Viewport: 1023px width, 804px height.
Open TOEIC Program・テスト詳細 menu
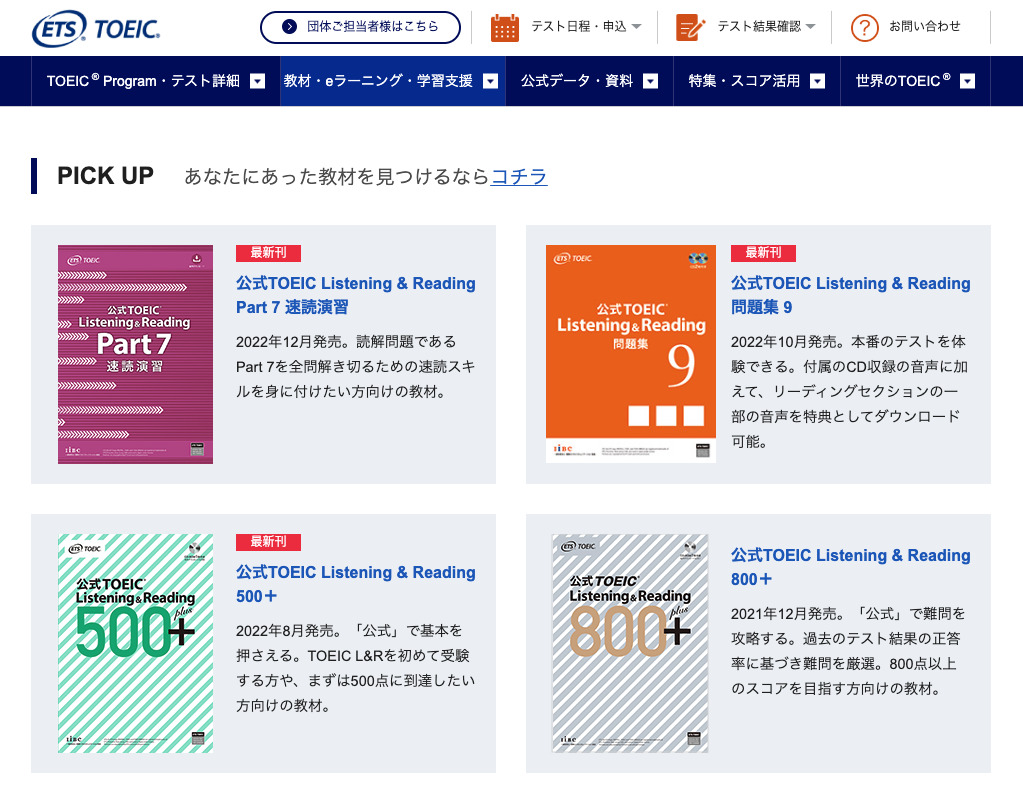pyautogui.click(x=156, y=81)
